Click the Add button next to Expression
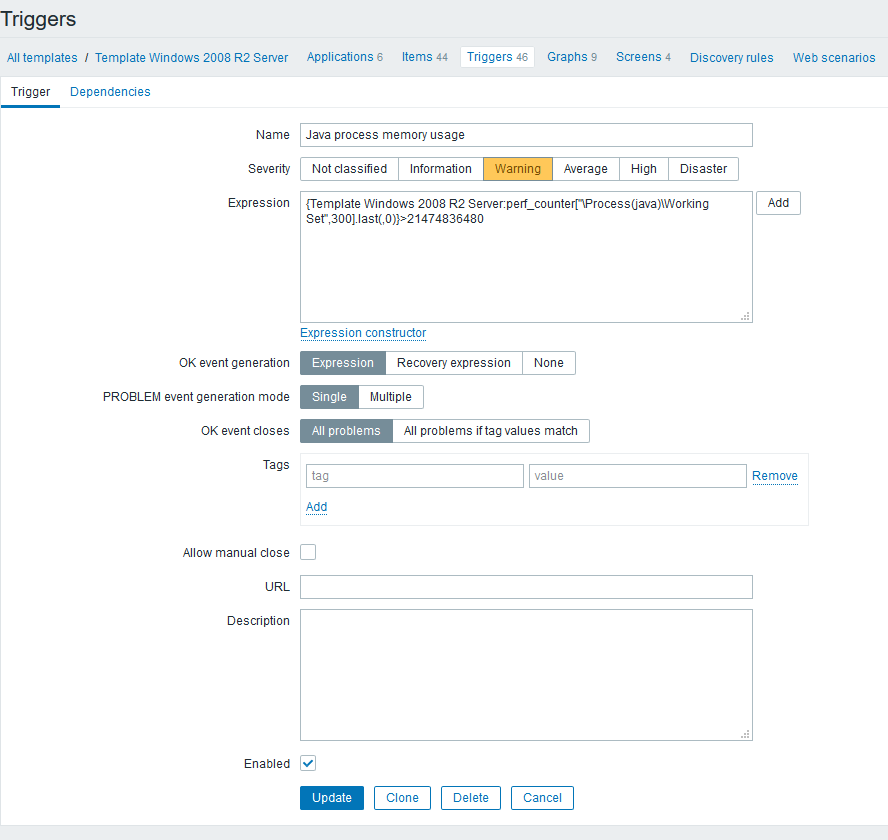Screen dimensions: 888x840 778,203
